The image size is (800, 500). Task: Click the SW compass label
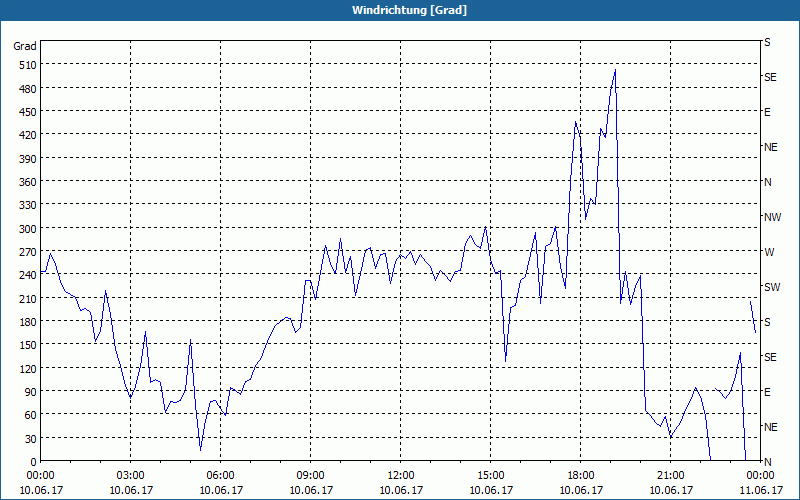(772, 287)
